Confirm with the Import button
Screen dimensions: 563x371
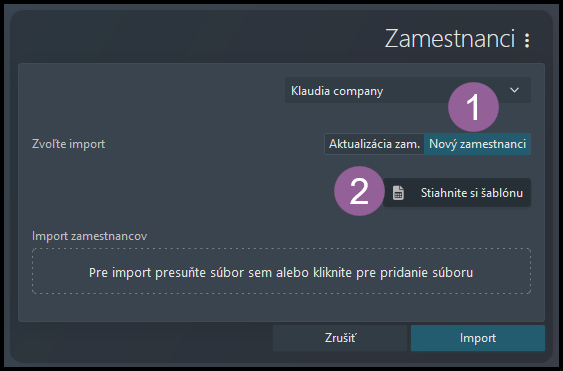coord(478,338)
